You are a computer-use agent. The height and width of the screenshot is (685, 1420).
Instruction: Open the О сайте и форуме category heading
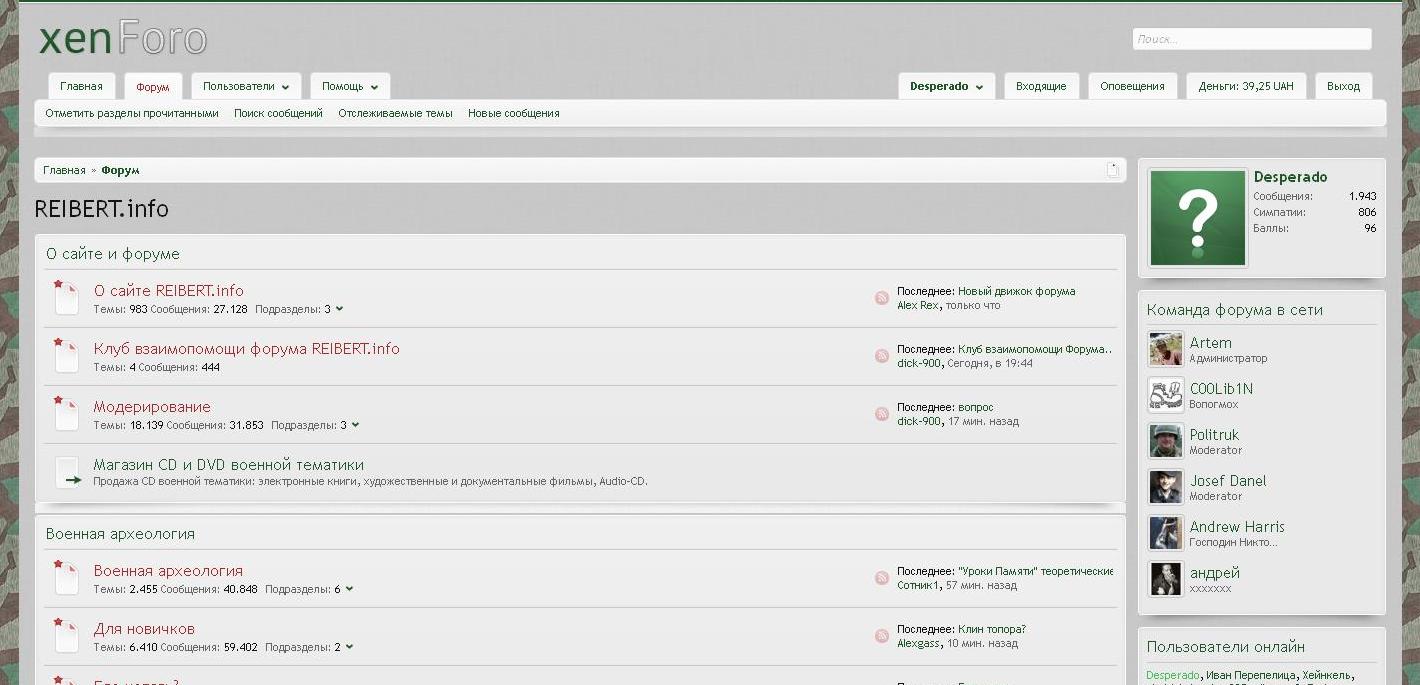113,254
